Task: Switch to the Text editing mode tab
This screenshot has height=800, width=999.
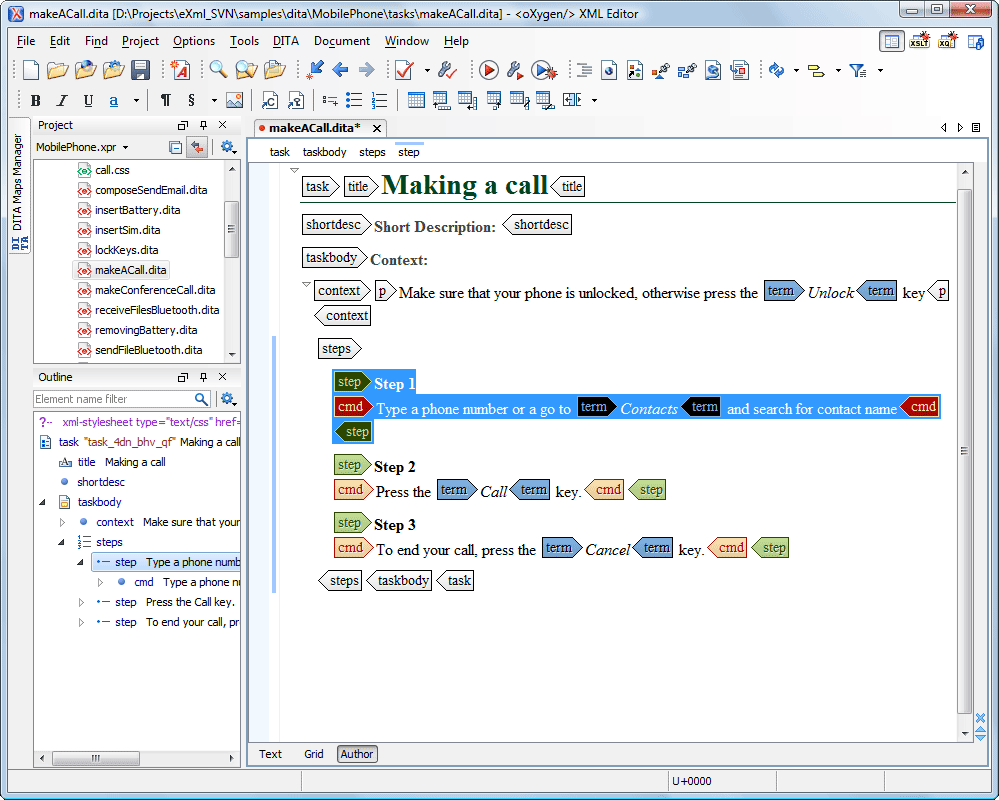Action: (x=270, y=754)
